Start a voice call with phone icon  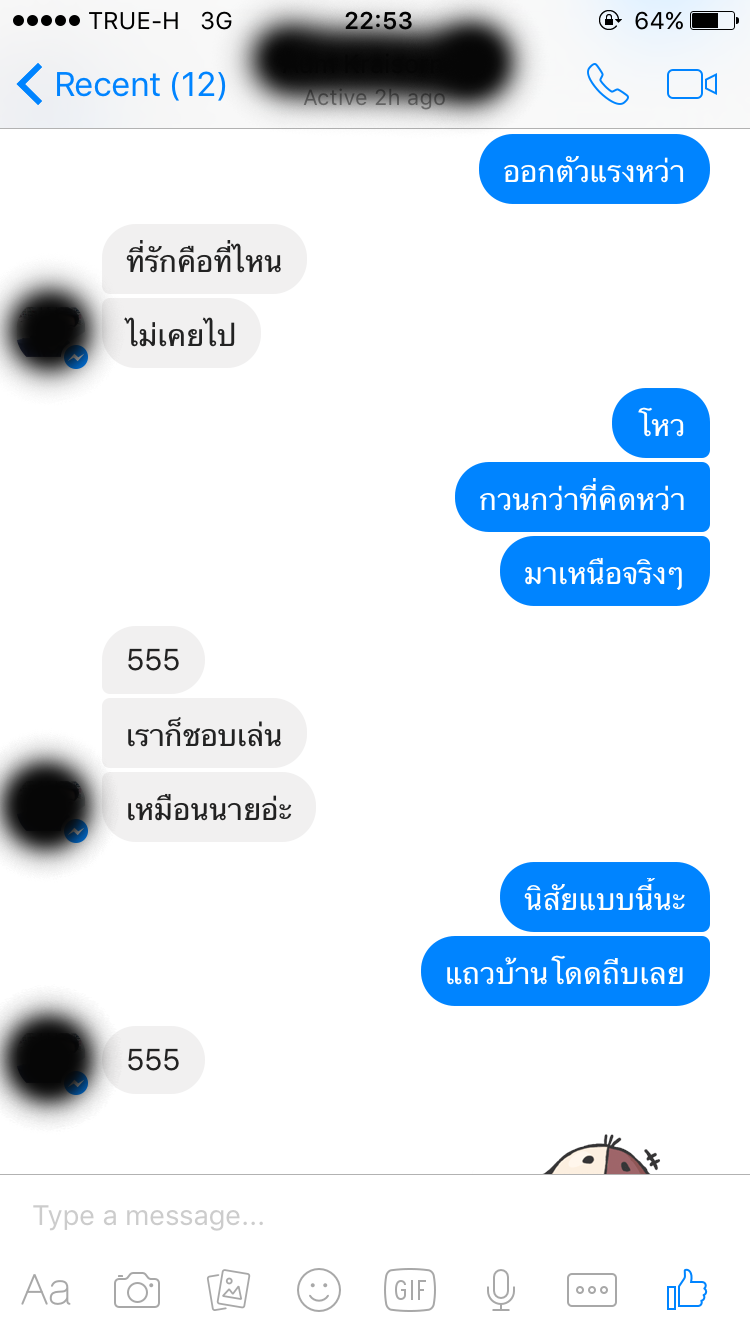[x=607, y=85]
